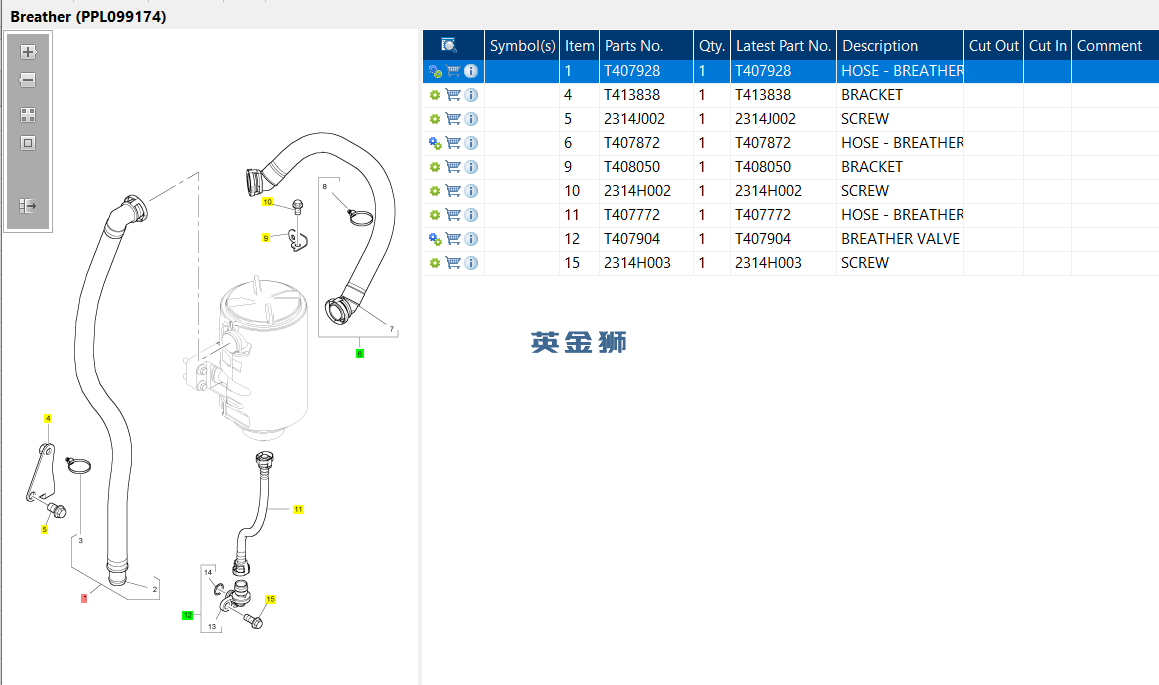Sort by the Description column header

(x=900, y=46)
